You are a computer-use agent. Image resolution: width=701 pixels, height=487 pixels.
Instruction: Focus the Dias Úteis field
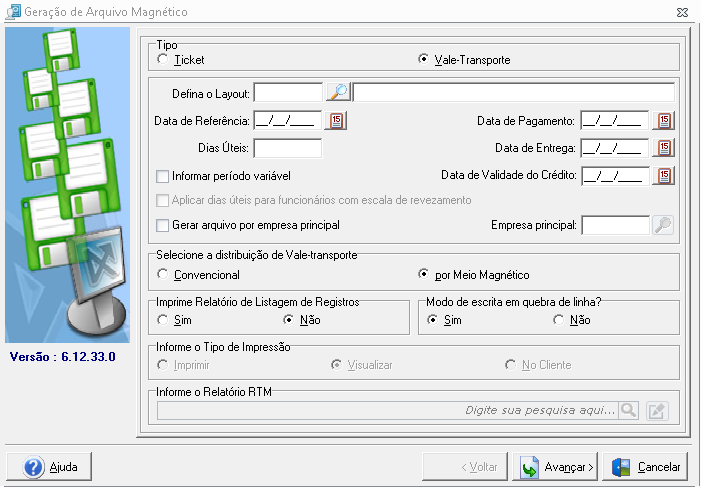pyautogui.click(x=288, y=148)
